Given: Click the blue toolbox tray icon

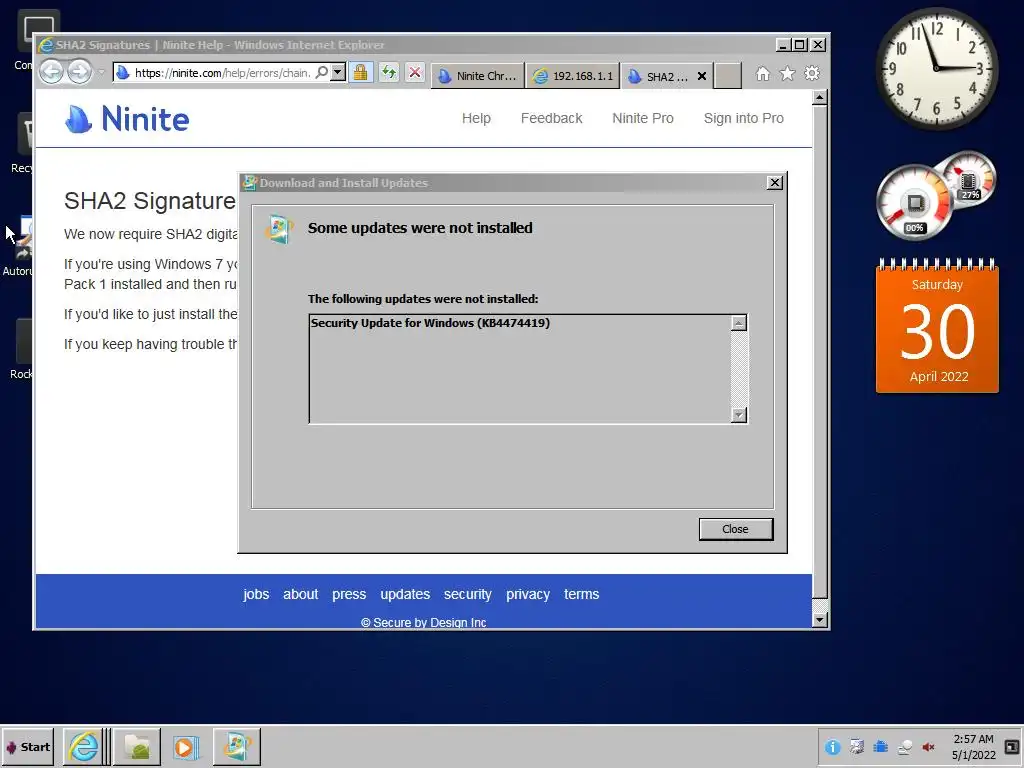Looking at the screenshot, I should (880, 747).
